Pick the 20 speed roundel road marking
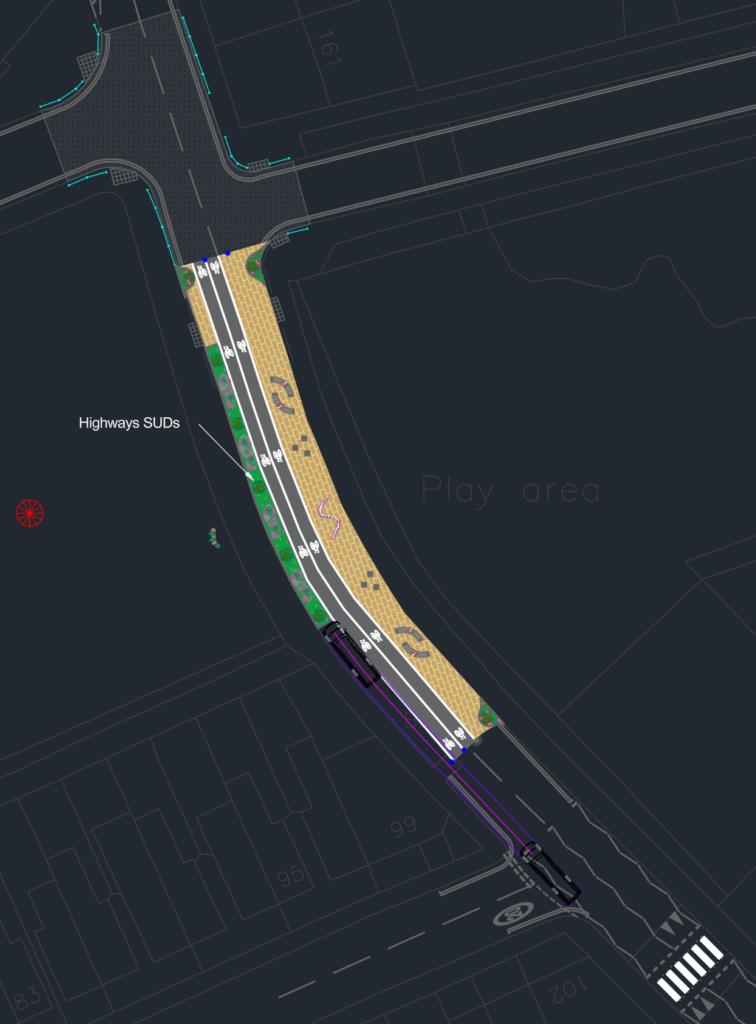 514,914
